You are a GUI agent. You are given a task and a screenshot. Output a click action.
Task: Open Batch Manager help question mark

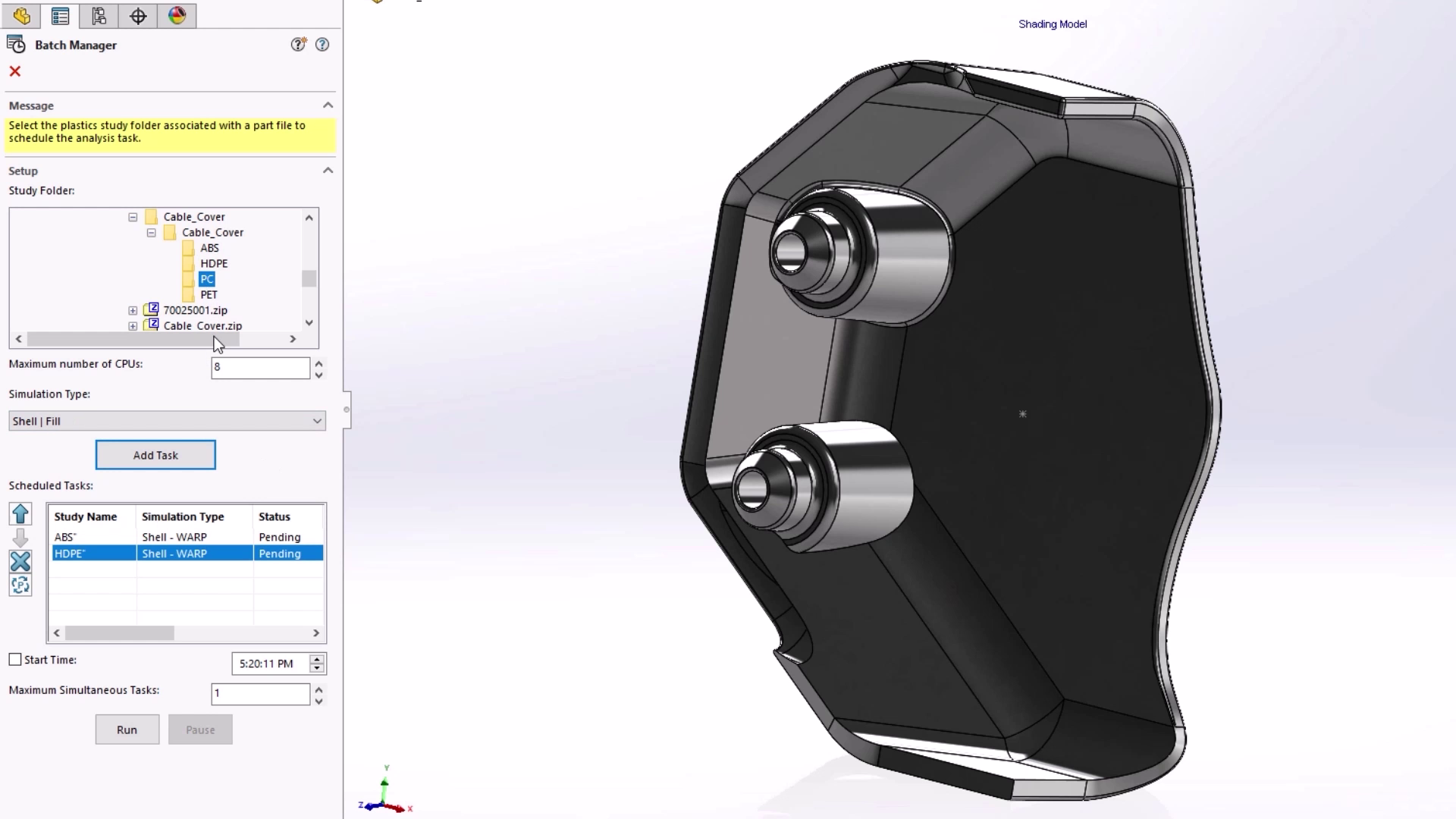coord(322,44)
